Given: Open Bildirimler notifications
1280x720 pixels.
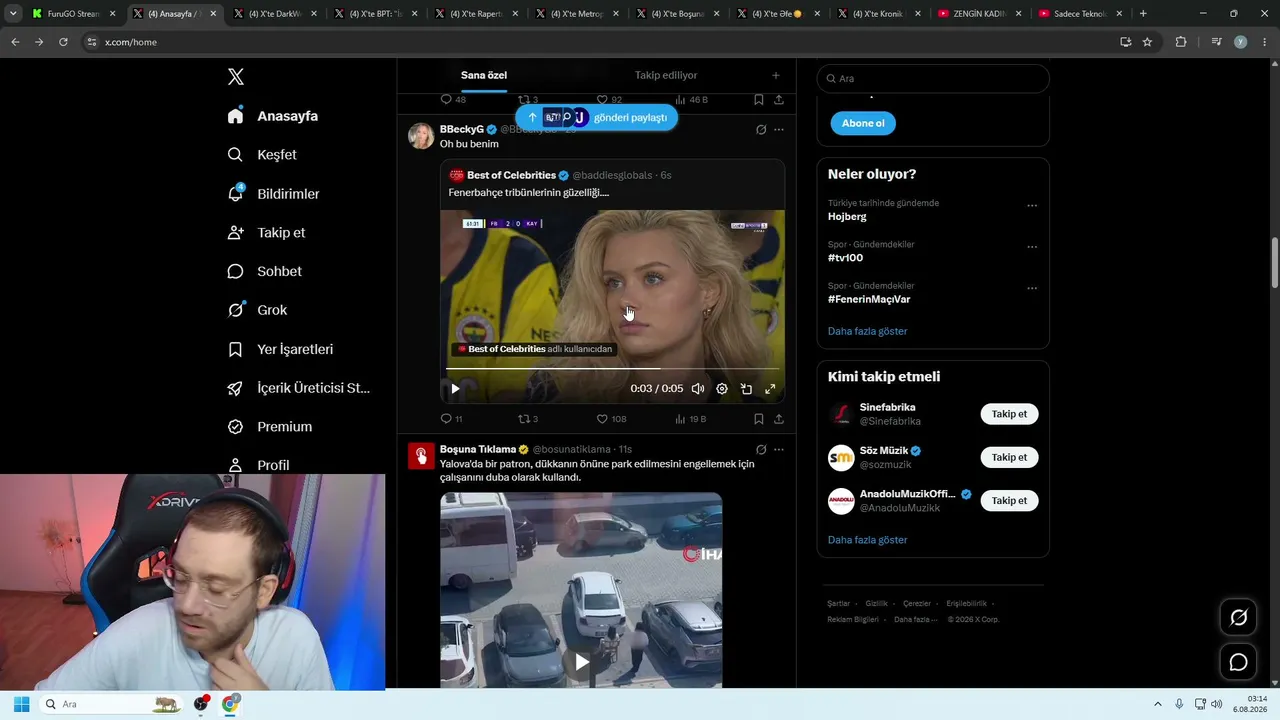Looking at the screenshot, I should tap(274, 194).
